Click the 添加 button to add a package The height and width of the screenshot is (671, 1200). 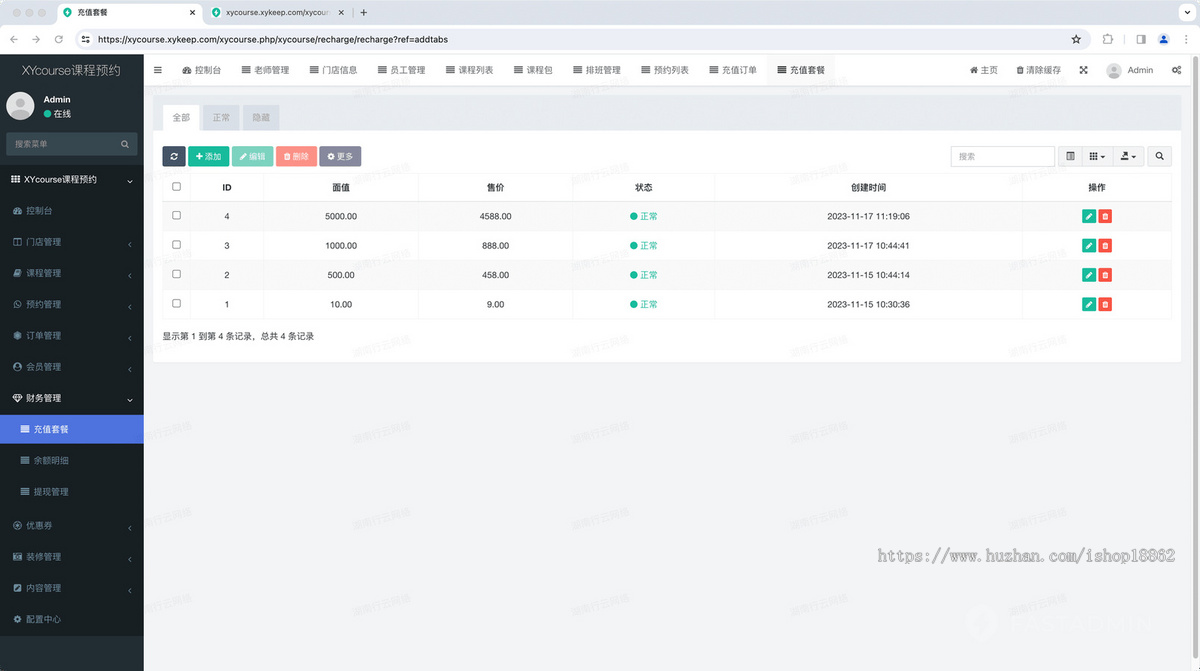point(208,156)
